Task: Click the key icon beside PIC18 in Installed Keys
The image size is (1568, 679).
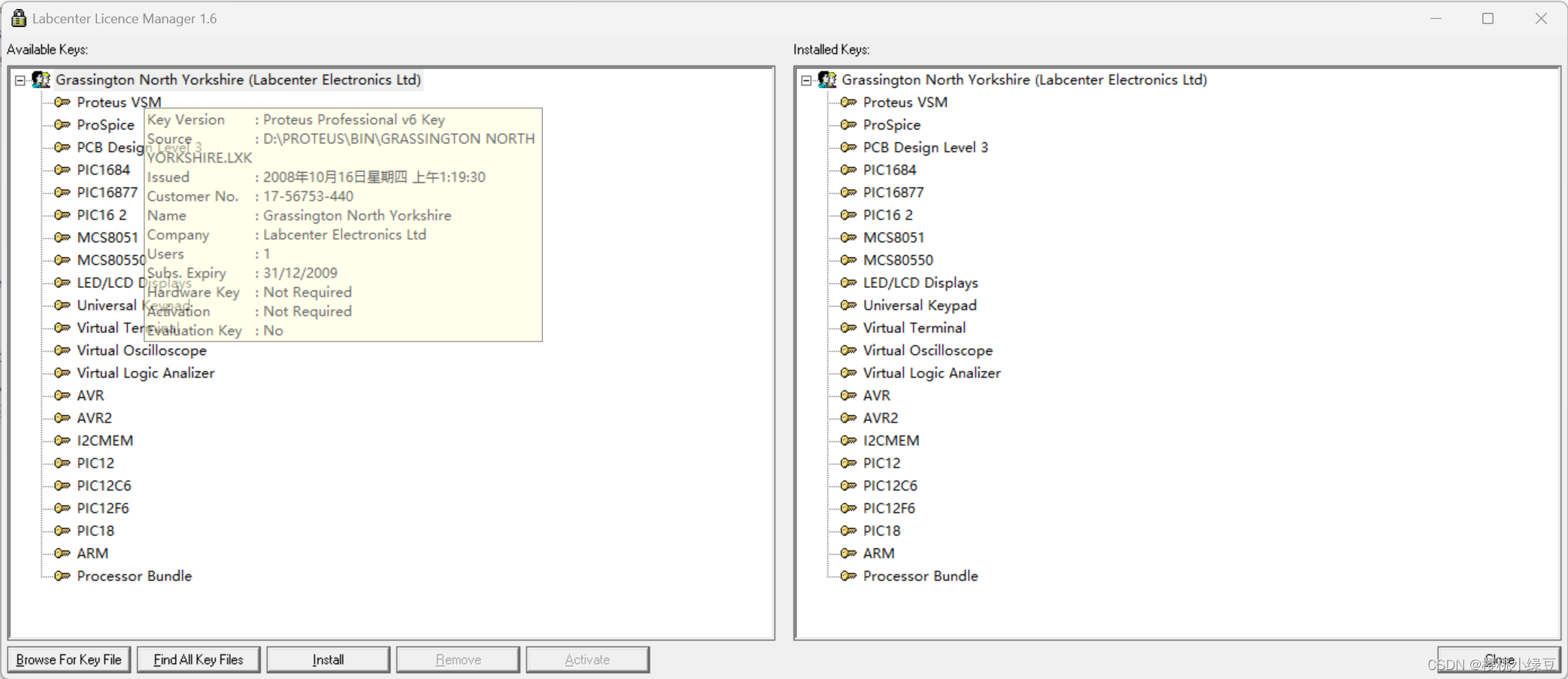Action: (849, 531)
